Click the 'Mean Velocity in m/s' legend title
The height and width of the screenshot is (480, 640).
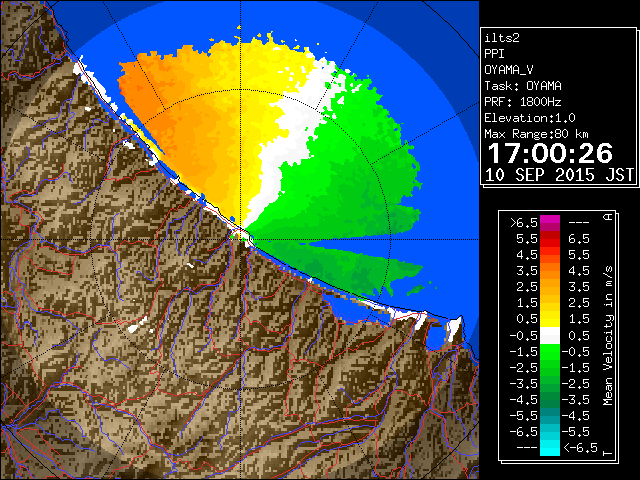click(608, 336)
